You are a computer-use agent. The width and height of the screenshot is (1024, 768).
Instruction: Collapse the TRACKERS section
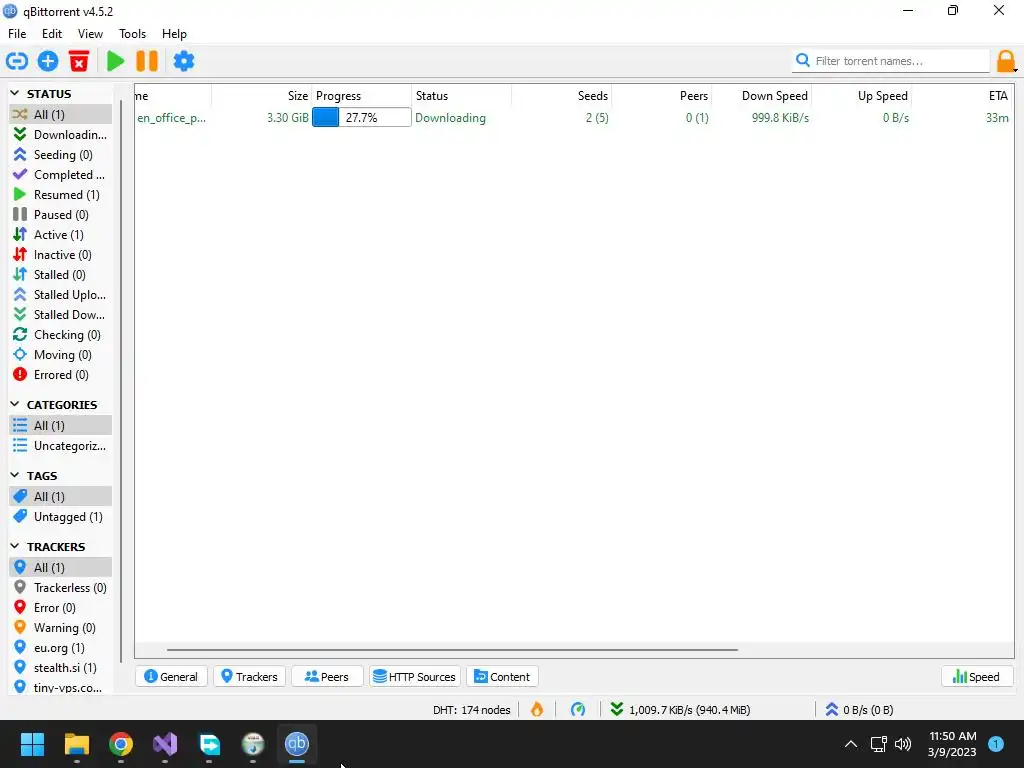point(15,547)
